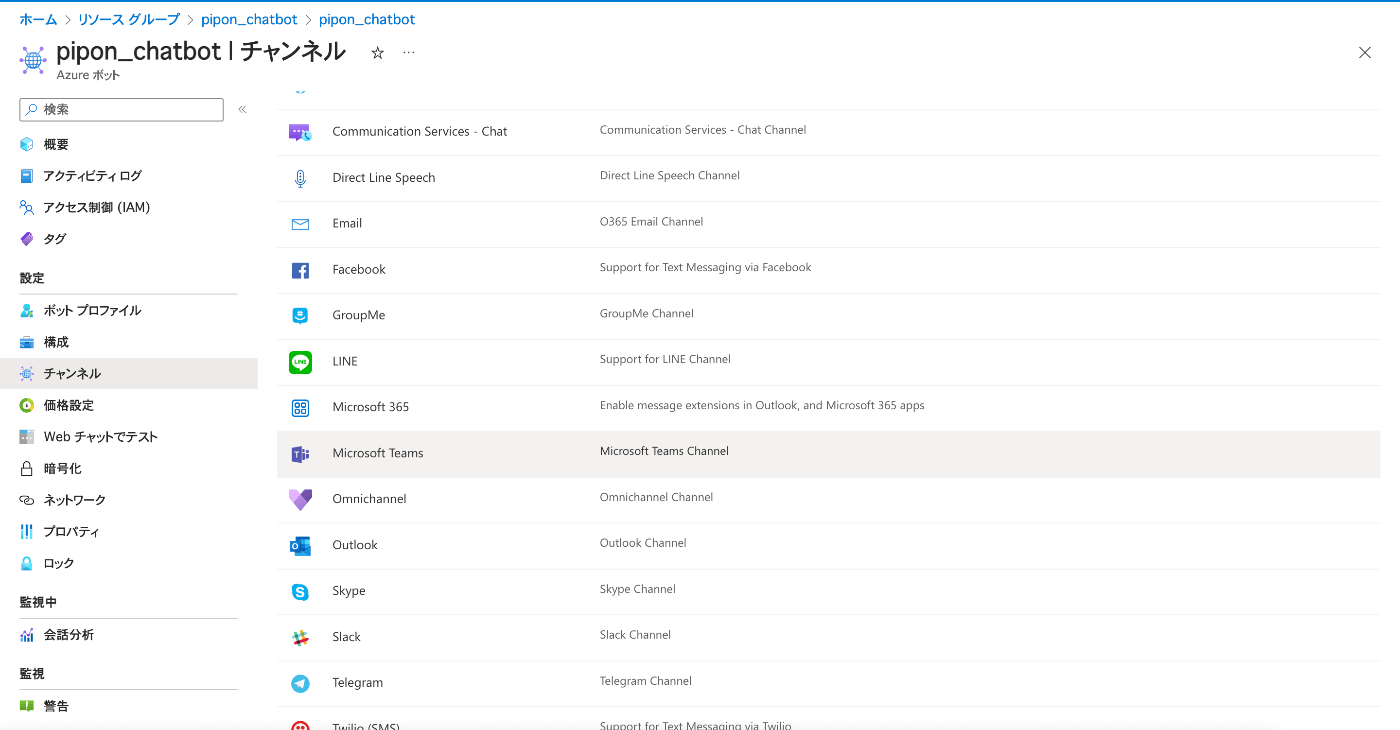1400x730 pixels.
Task: Click last pipon_chatbot breadcrumb link
Action: pos(367,19)
